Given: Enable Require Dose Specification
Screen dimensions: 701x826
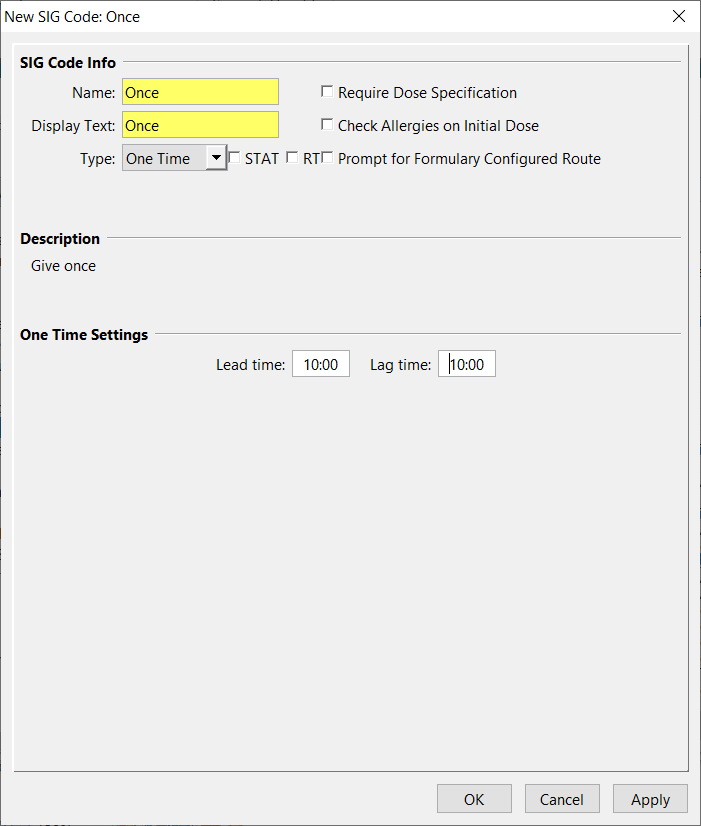Looking at the screenshot, I should point(327,92).
